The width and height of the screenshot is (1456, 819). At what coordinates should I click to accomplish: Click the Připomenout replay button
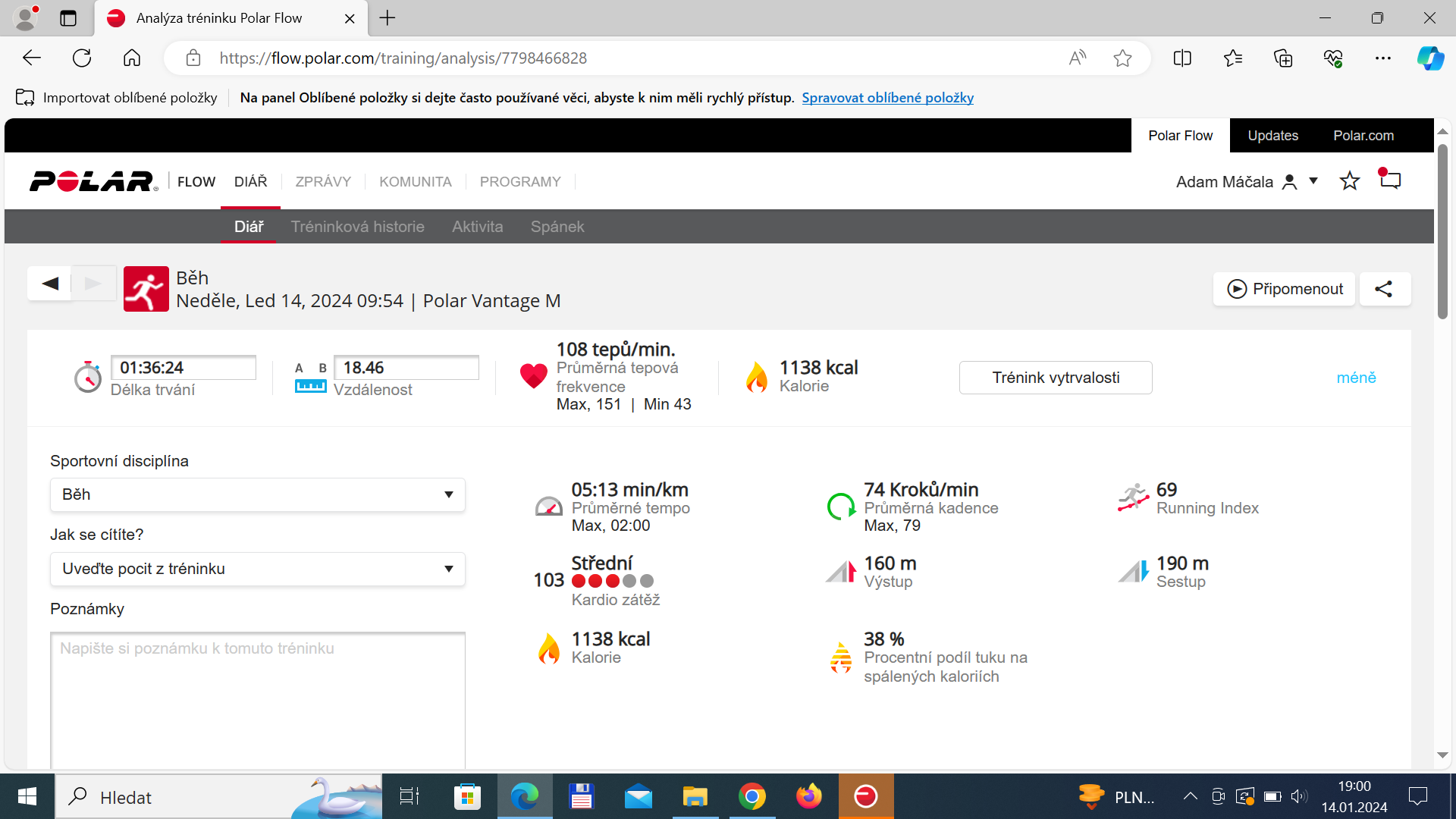coord(1284,289)
